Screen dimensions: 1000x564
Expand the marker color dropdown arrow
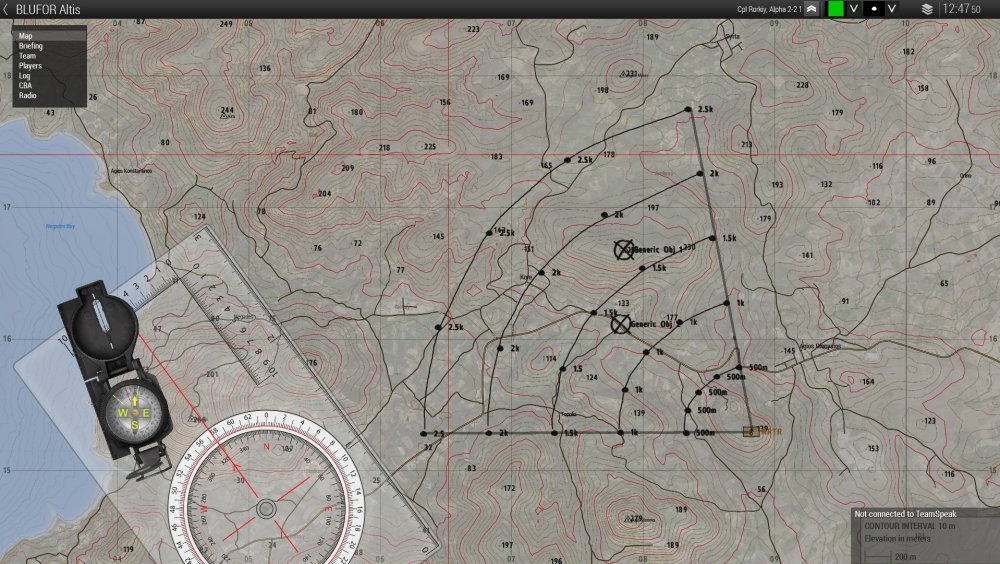click(854, 9)
